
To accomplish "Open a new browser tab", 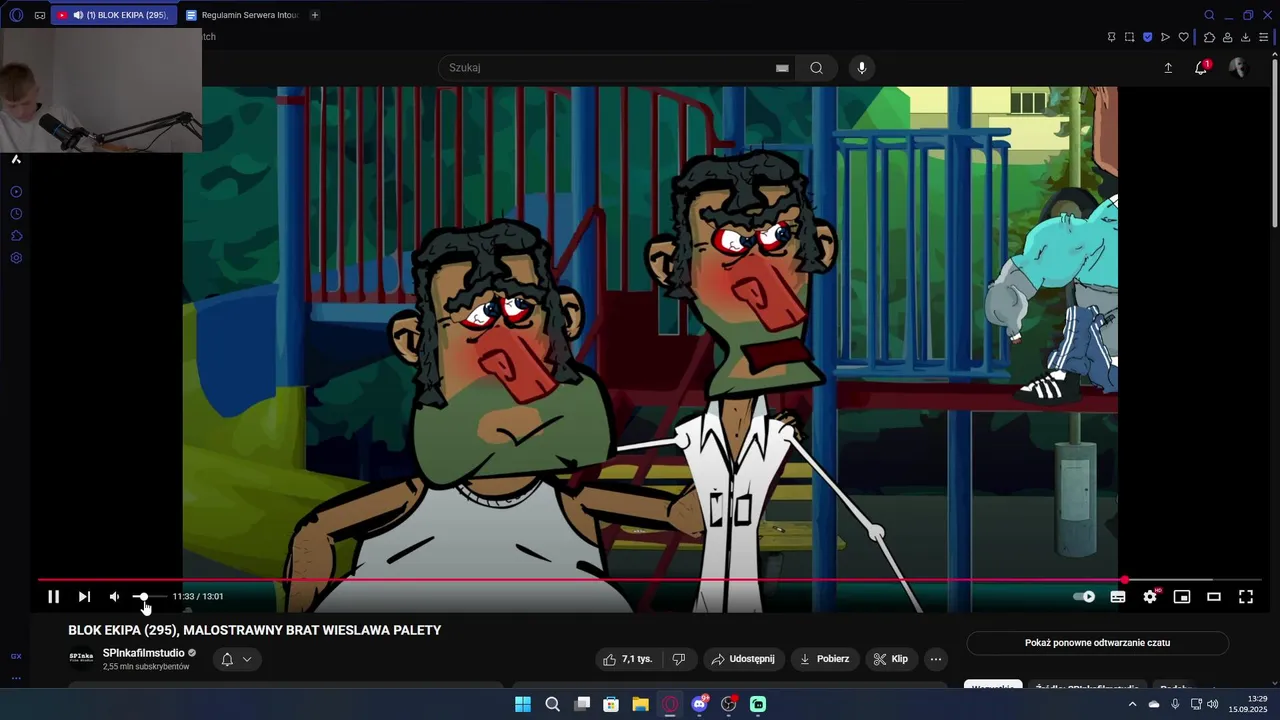I will pyautogui.click(x=314, y=15).
